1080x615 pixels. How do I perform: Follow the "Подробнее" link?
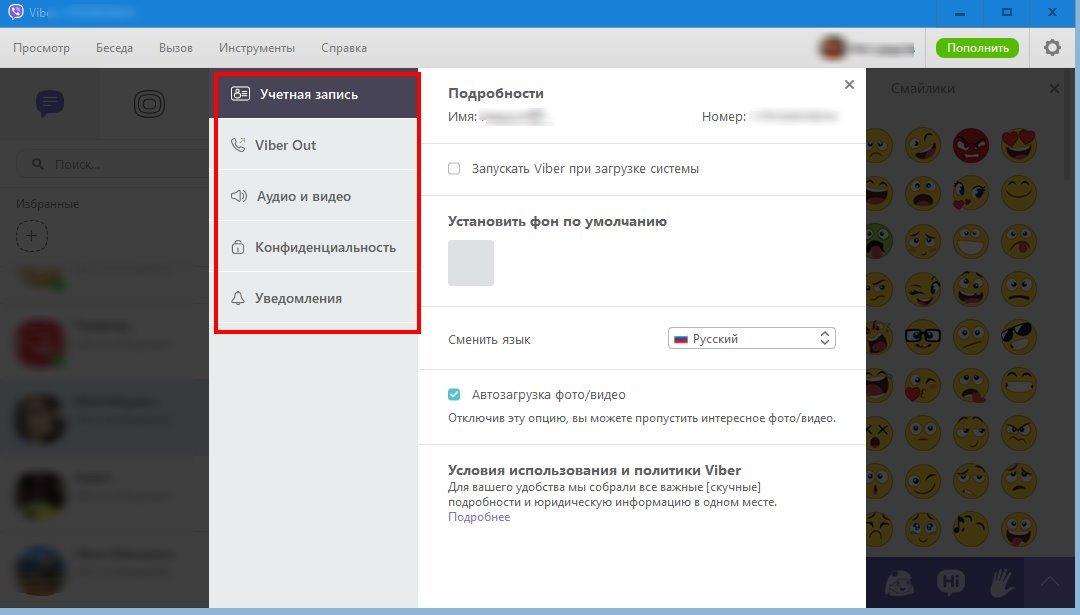coord(479,517)
